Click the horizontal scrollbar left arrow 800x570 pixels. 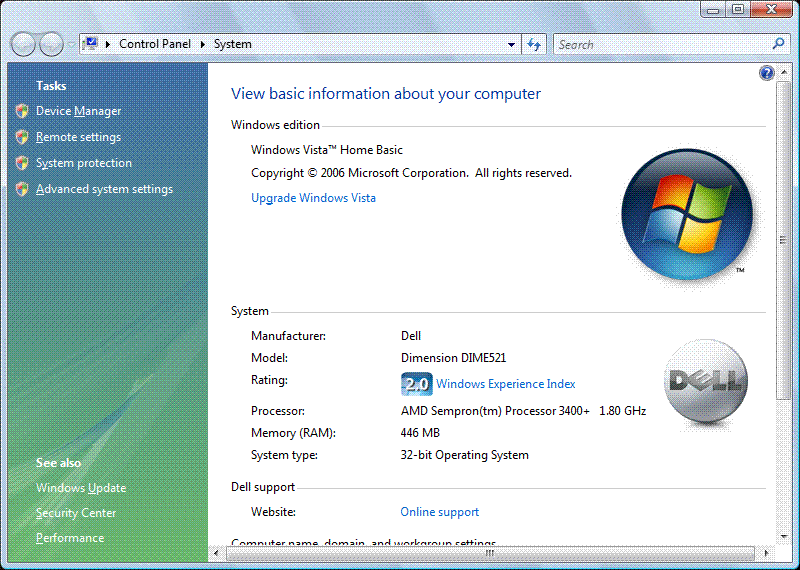(217, 553)
